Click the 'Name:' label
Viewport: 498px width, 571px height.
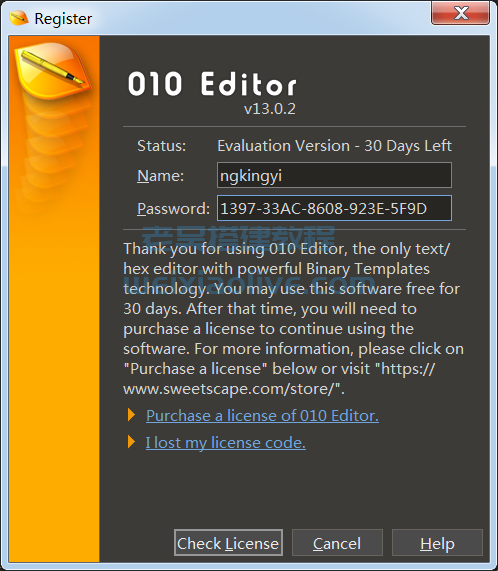[161, 176]
